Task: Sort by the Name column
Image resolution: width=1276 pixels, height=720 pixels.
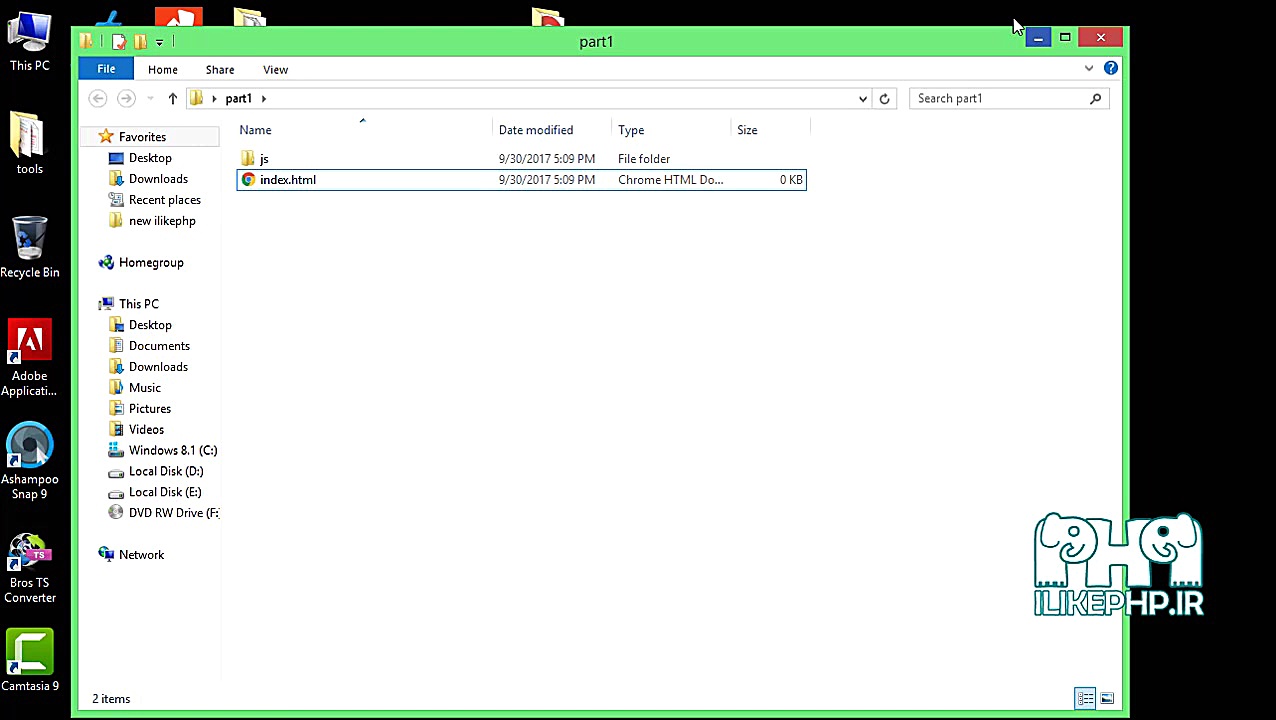Action: (255, 130)
